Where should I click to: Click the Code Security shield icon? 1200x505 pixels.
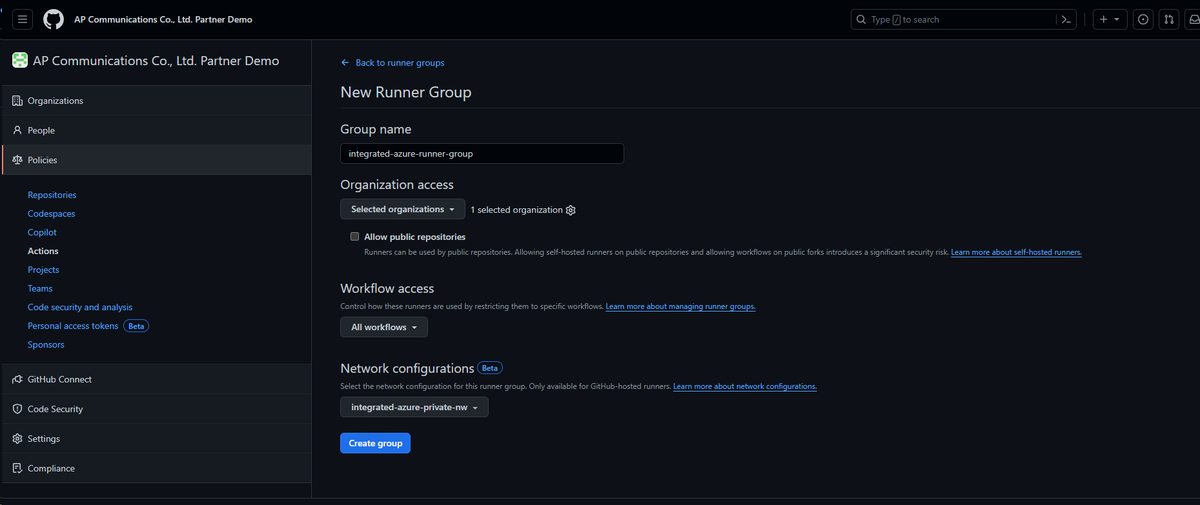(x=17, y=409)
